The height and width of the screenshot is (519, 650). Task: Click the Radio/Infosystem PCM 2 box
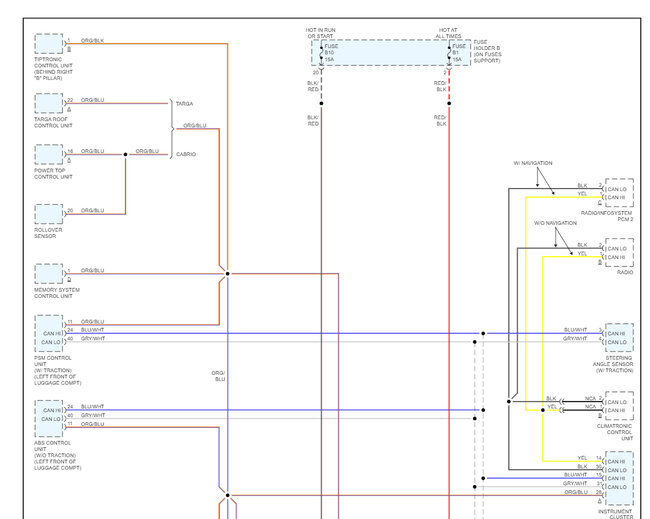(619, 193)
